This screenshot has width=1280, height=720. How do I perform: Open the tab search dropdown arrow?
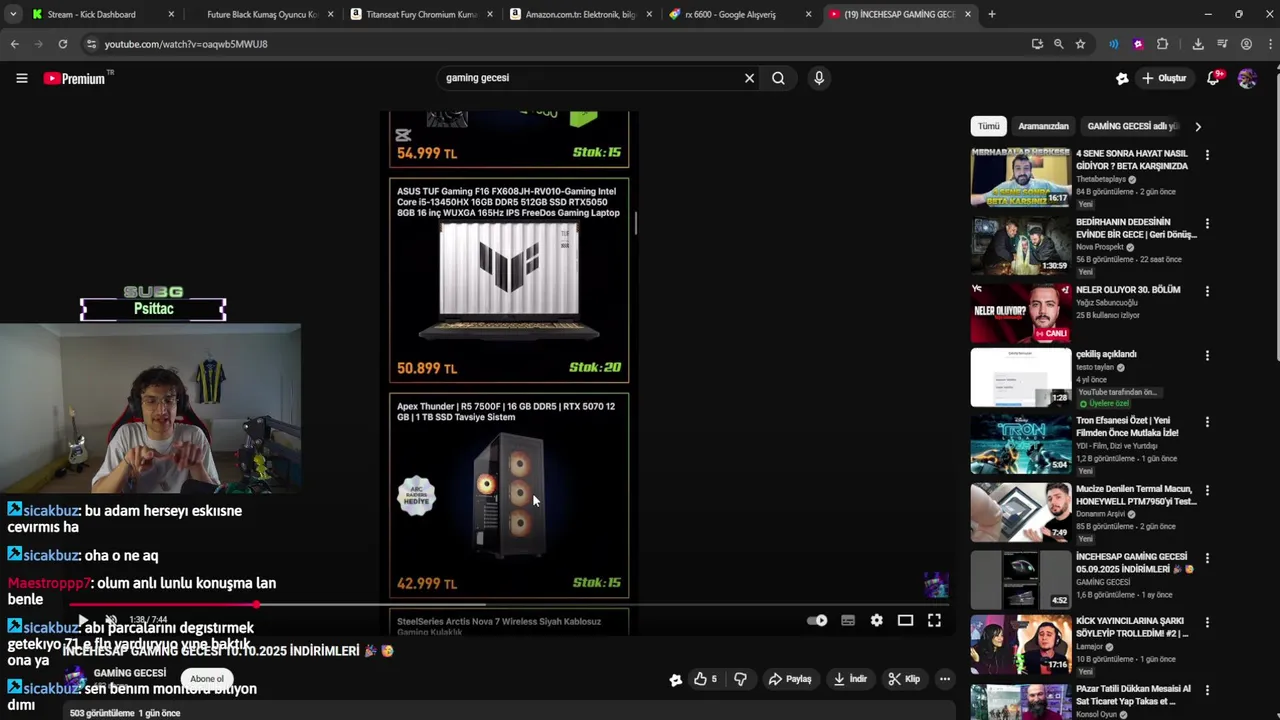(12, 14)
